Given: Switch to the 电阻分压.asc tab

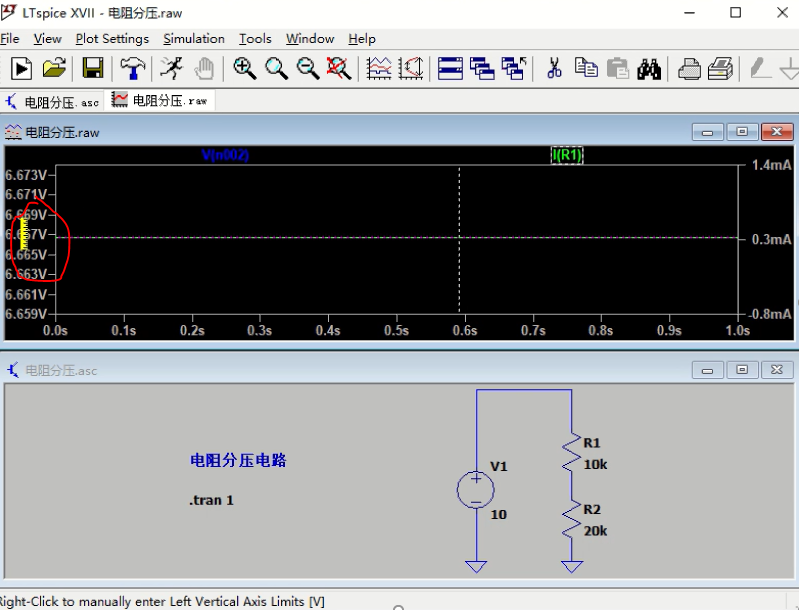Looking at the screenshot, I should (x=53, y=101).
